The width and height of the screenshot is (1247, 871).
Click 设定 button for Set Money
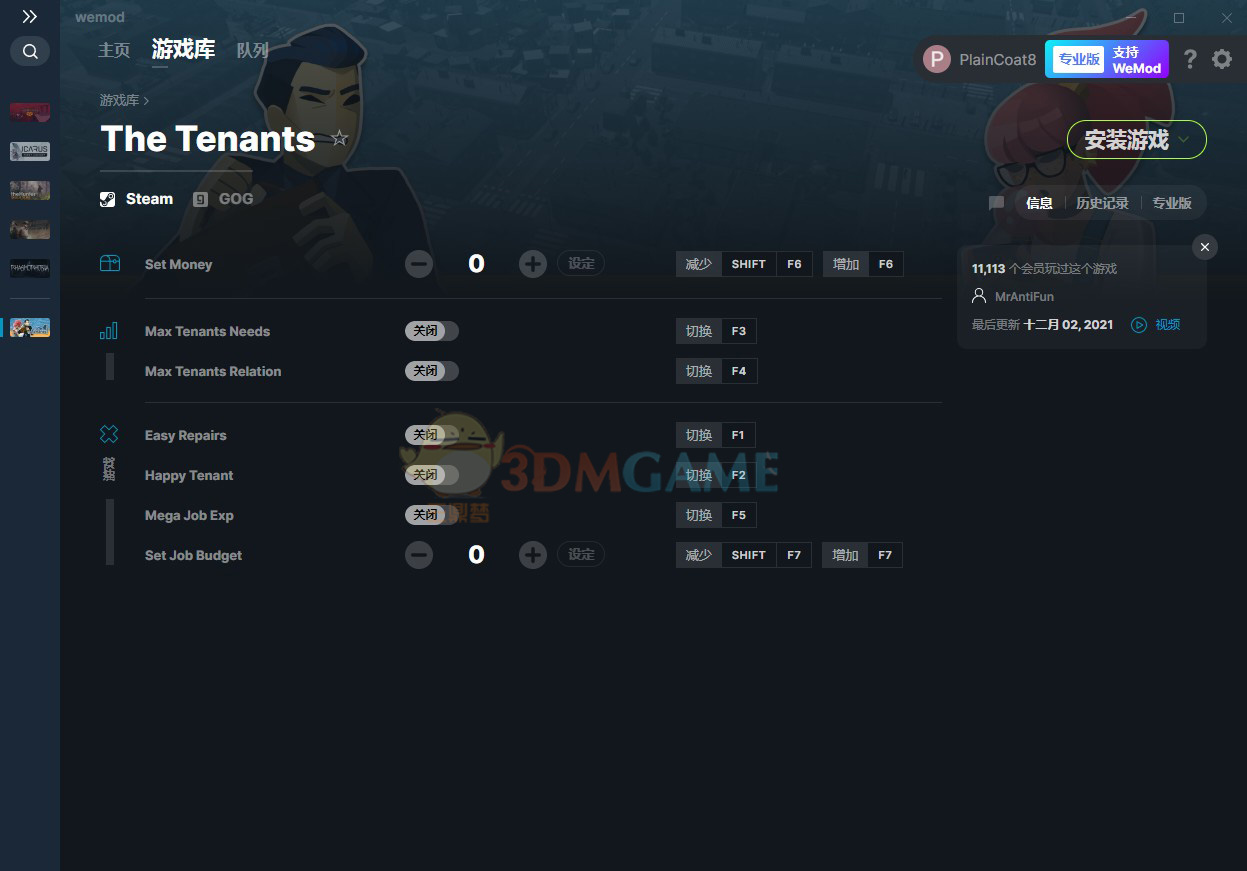(x=581, y=264)
